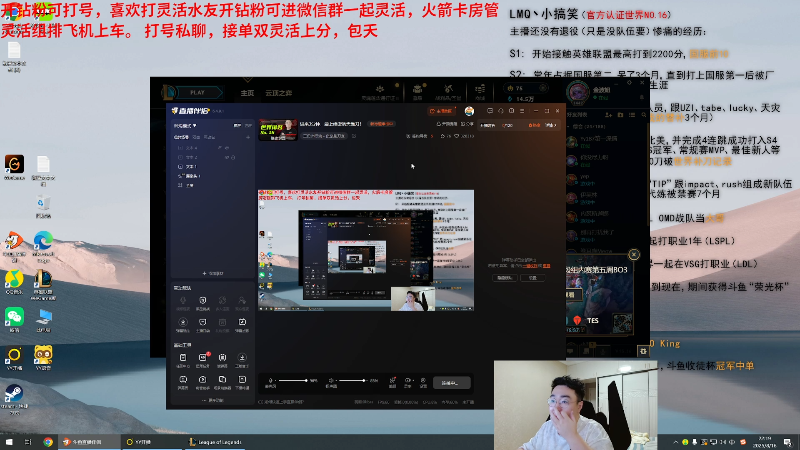Screen dimensions: 800x450
Task: Open settings icon next to stop-stream button
Action: pos(423,383)
